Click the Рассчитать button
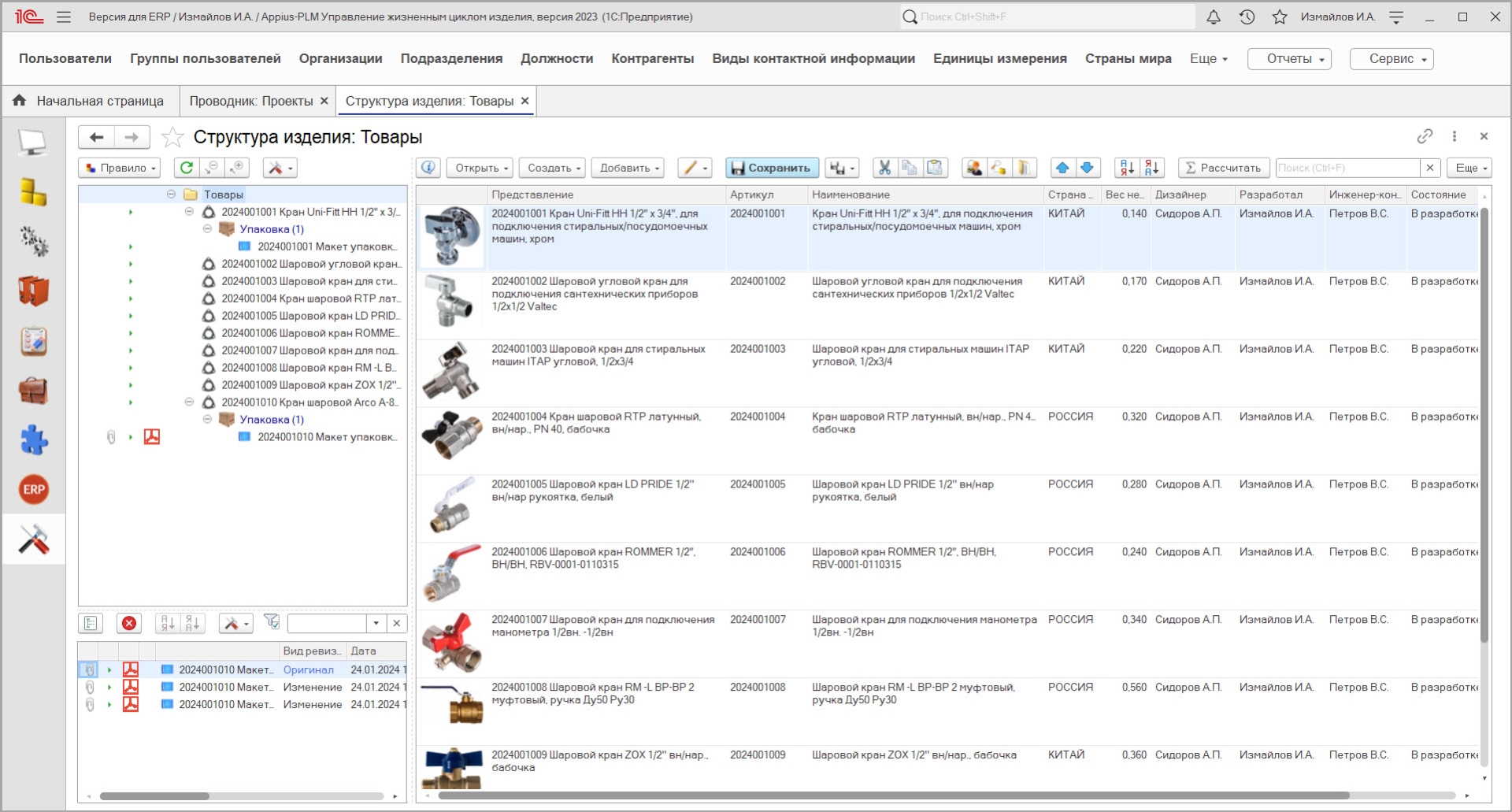This screenshot has width=1512, height=812. pyautogui.click(x=1223, y=168)
